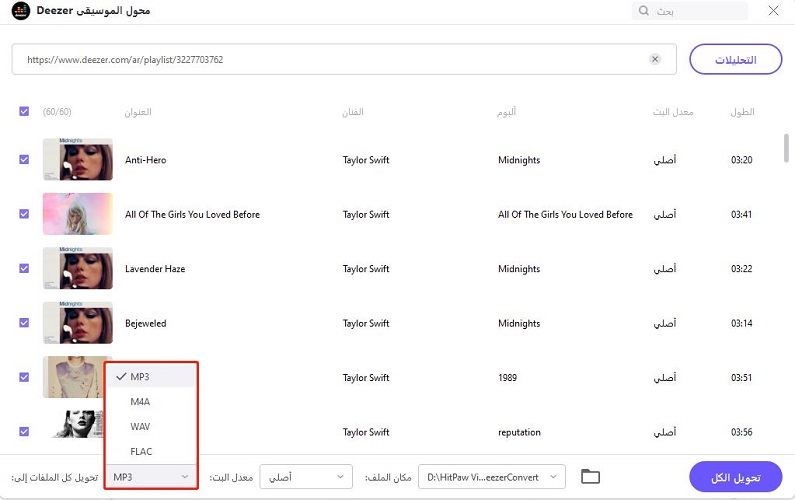Click the Anti-Hero Midnights album thumbnail
This screenshot has width=795, height=500.
coord(78,159)
